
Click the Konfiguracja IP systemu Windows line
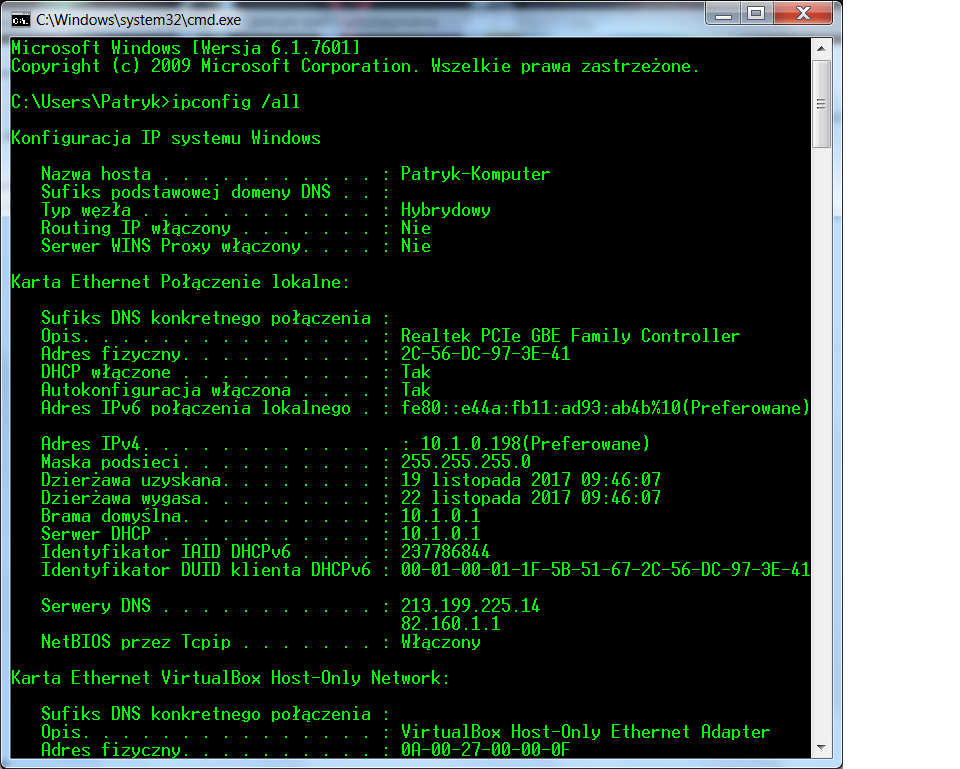point(166,138)
